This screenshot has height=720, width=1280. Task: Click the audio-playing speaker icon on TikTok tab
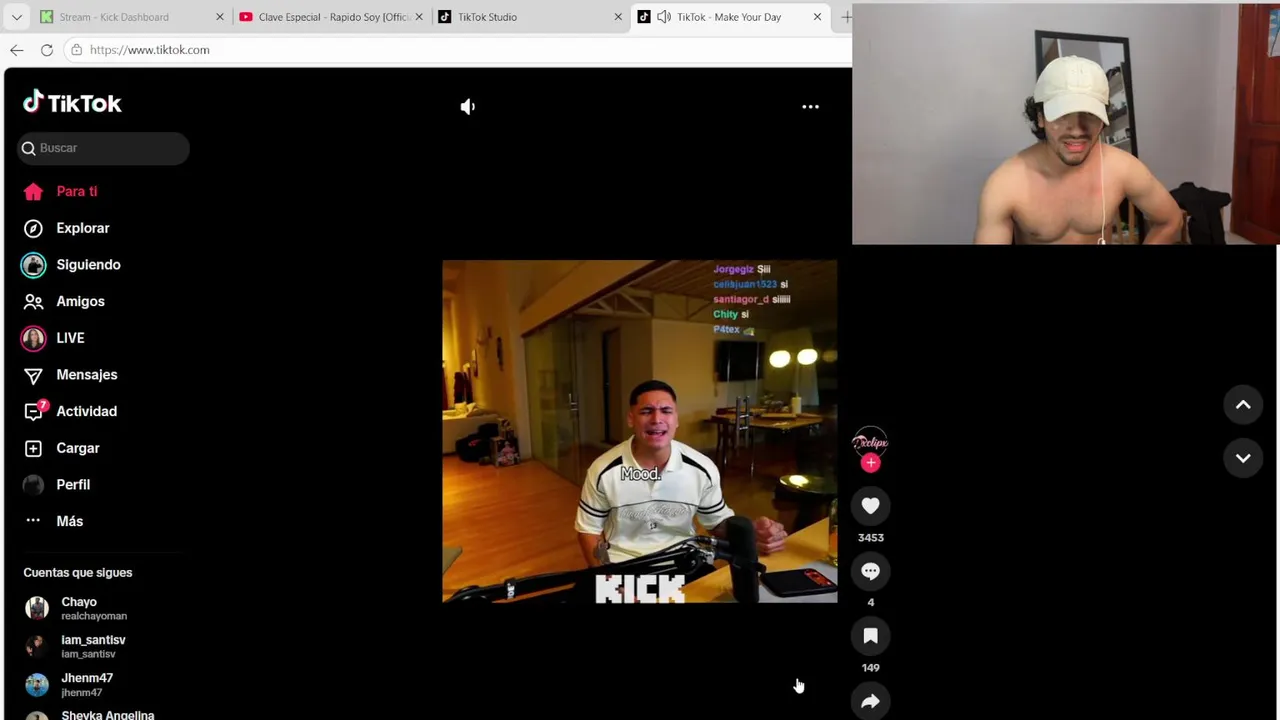click(x=664, y=17)
